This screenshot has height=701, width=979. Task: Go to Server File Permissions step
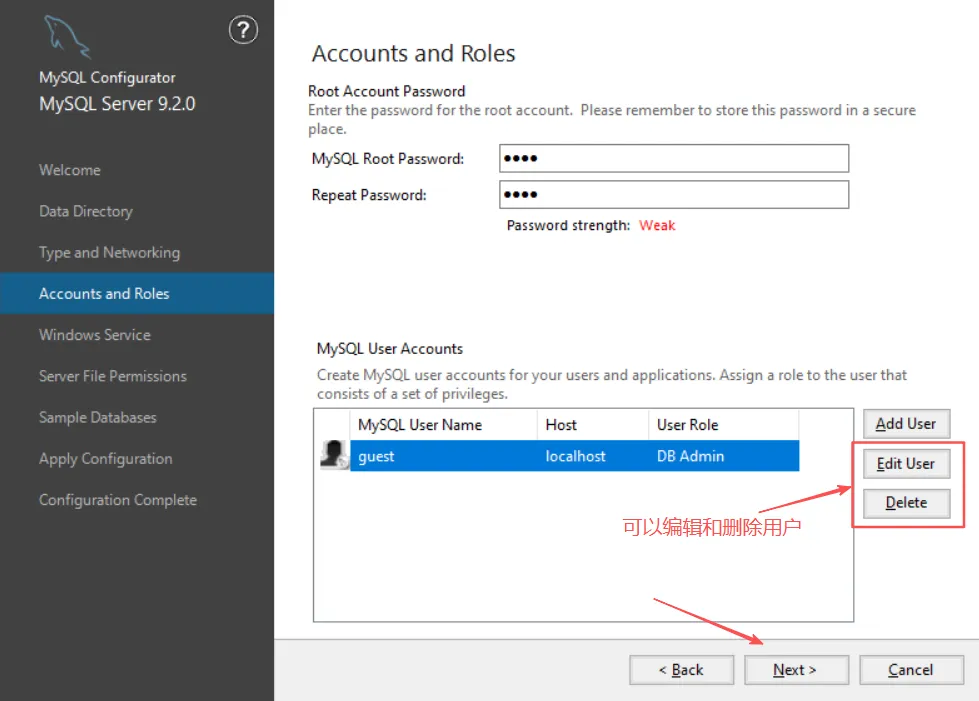click(x=113, y=376)
